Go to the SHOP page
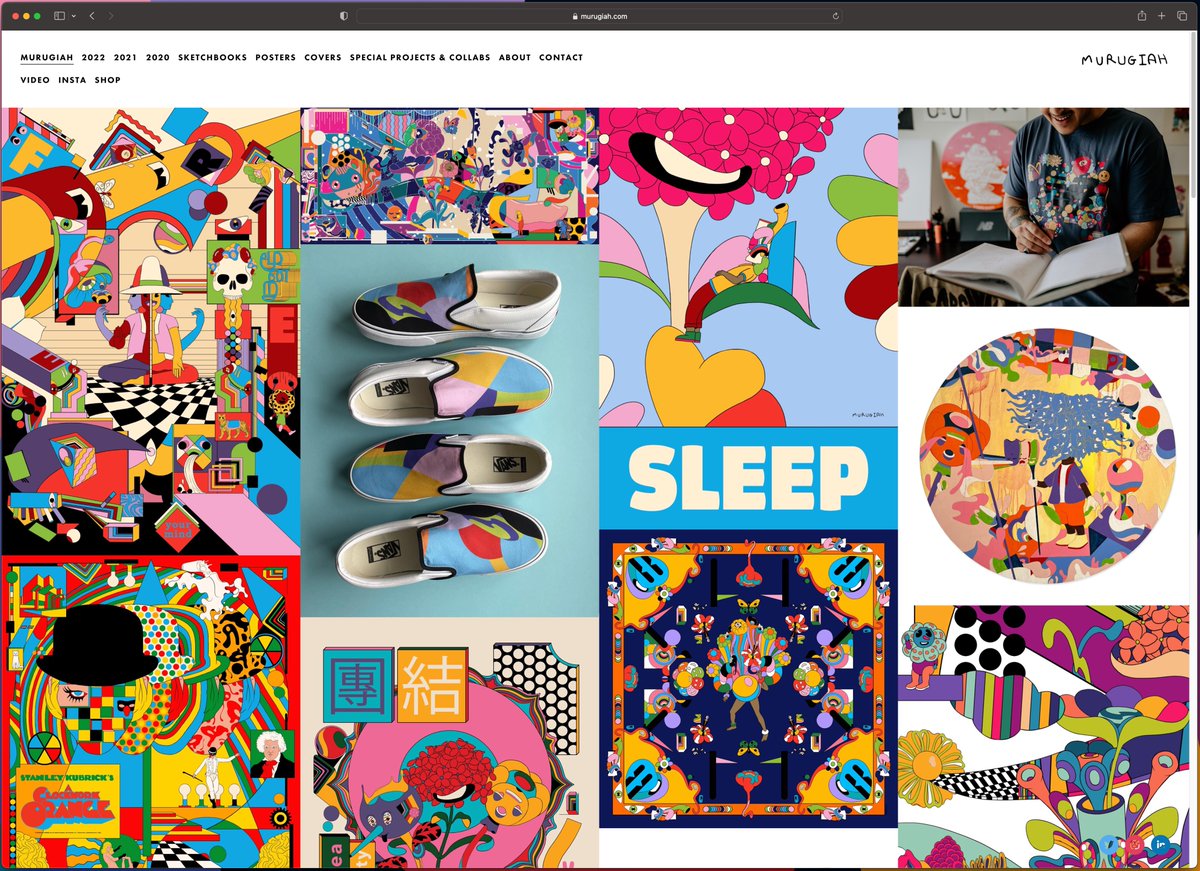The image size is (1200, 871). tap(108, 80)
